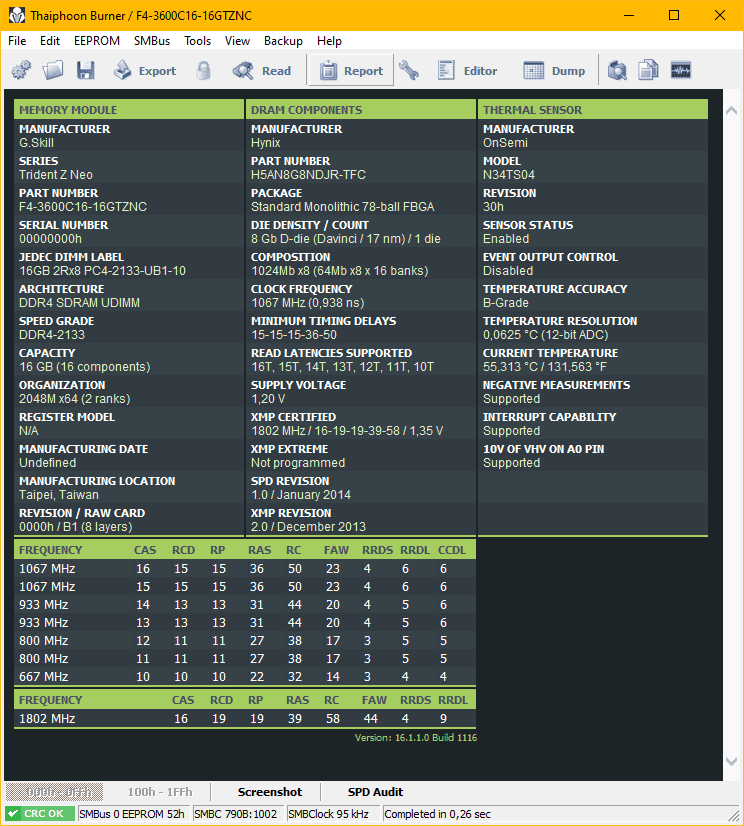The width and height of the screenshot is (744, 826).
Task: Open the Edit menu
Action: pyautogui.click(x=50, y=41)
